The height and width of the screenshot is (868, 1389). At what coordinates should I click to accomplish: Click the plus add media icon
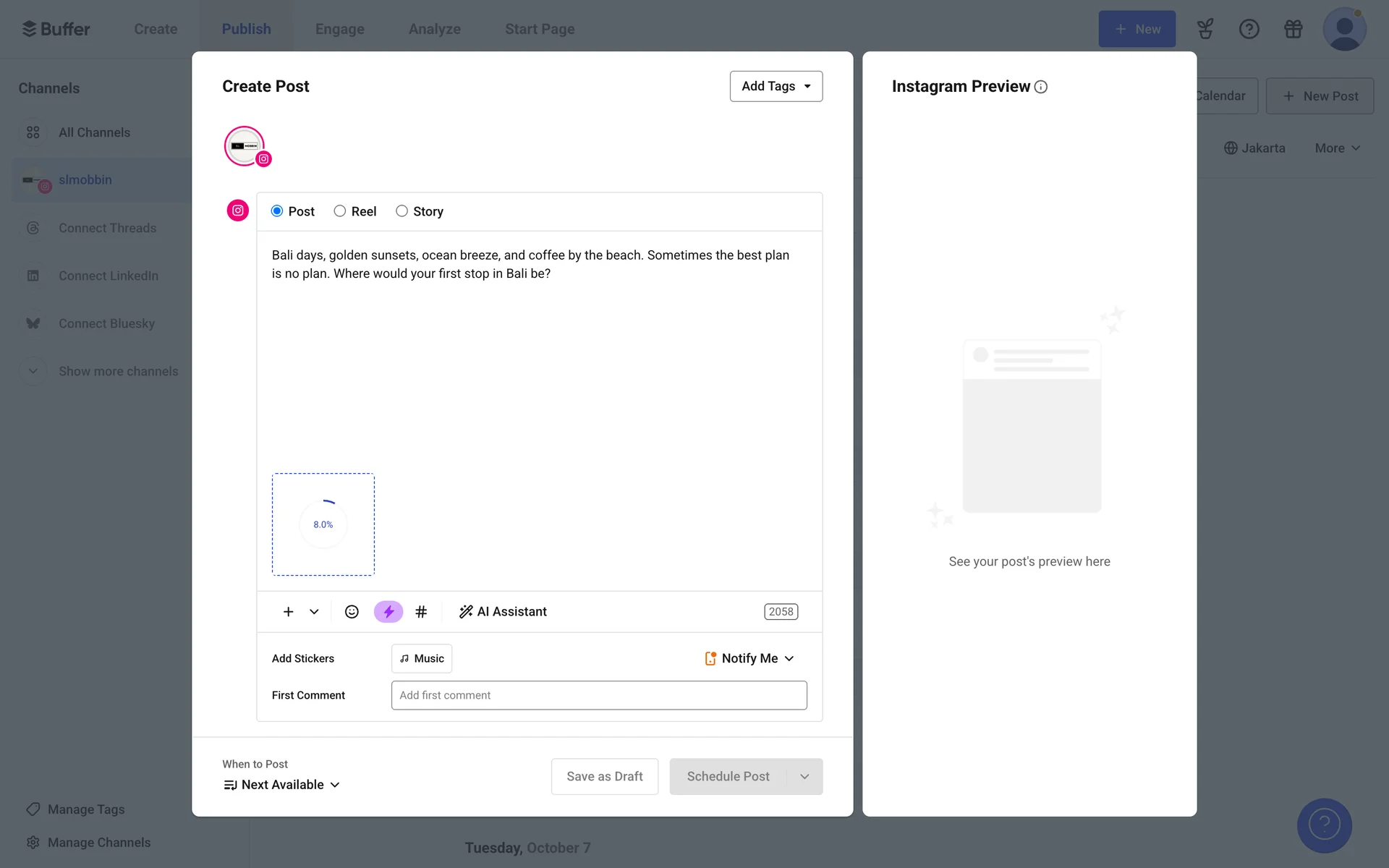[x=288, y=612]
